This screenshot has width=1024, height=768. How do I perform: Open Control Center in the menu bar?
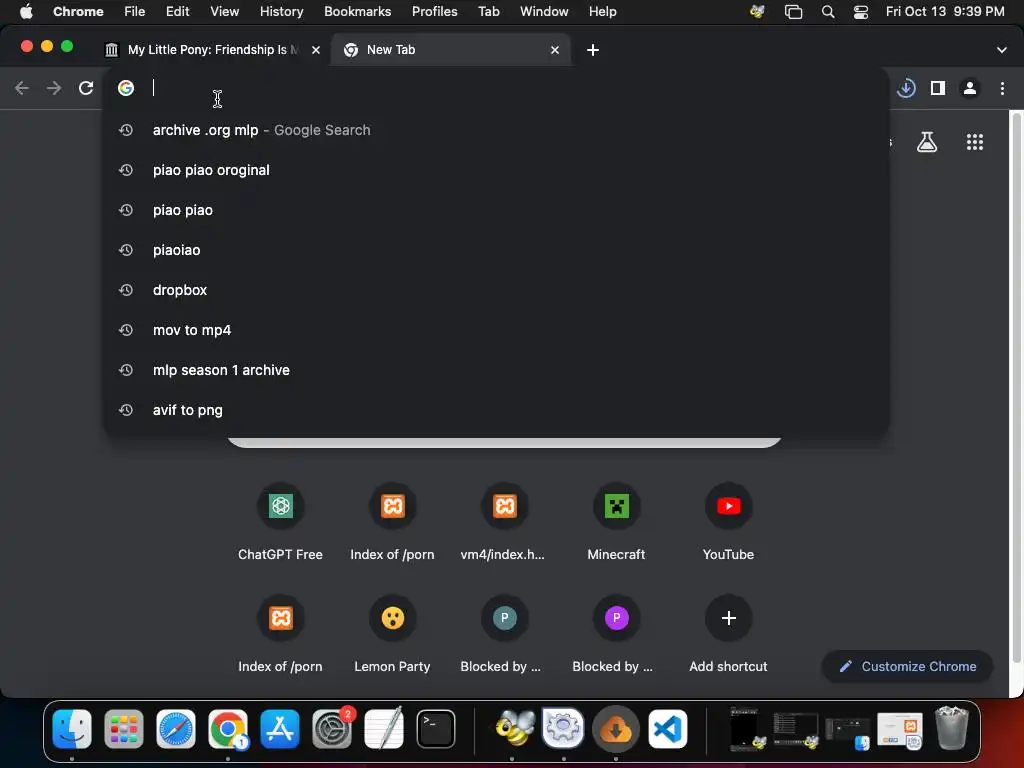tap(861, 12)
